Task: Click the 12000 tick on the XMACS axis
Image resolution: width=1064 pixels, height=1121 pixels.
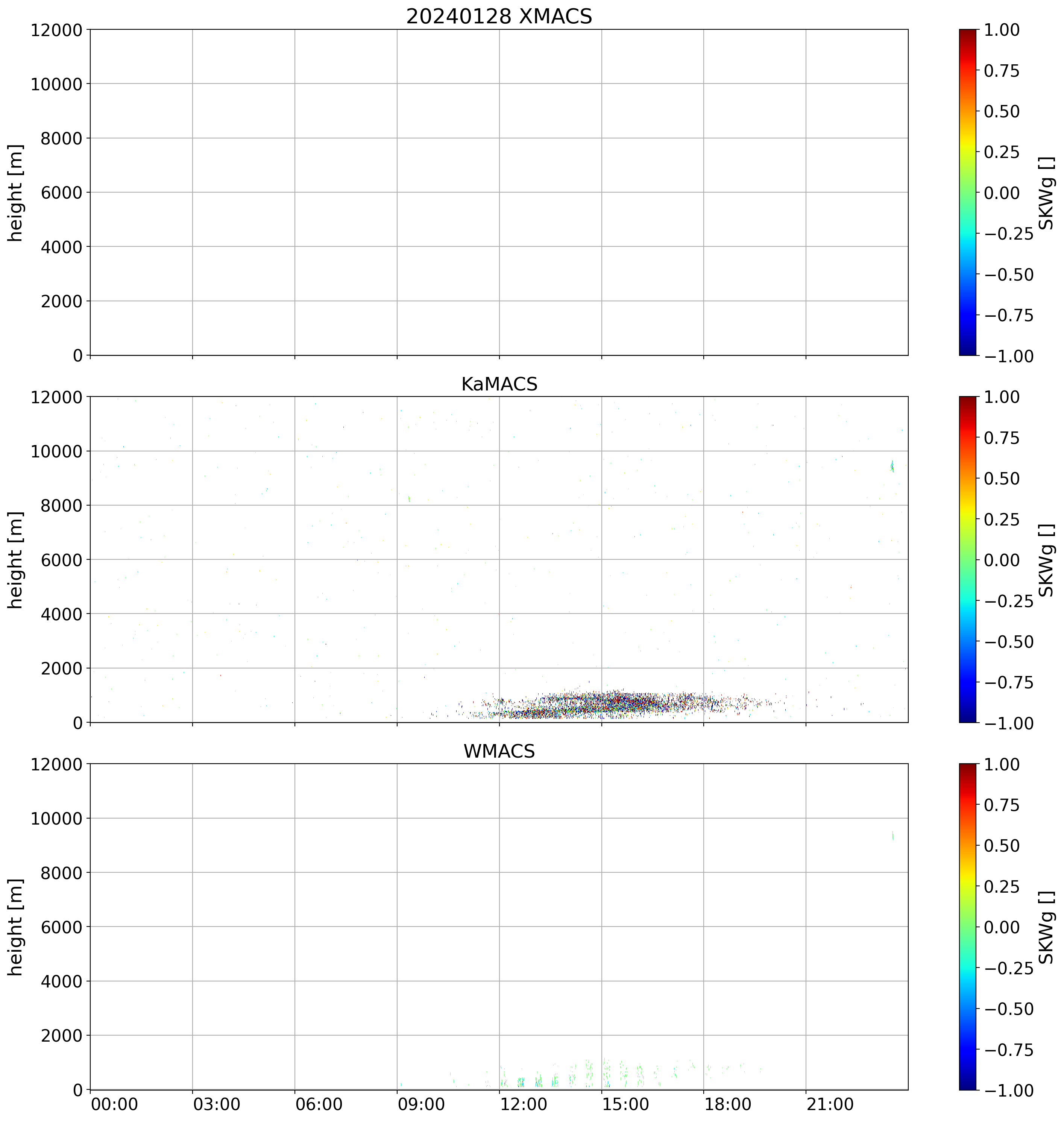Action: point(57,29)
